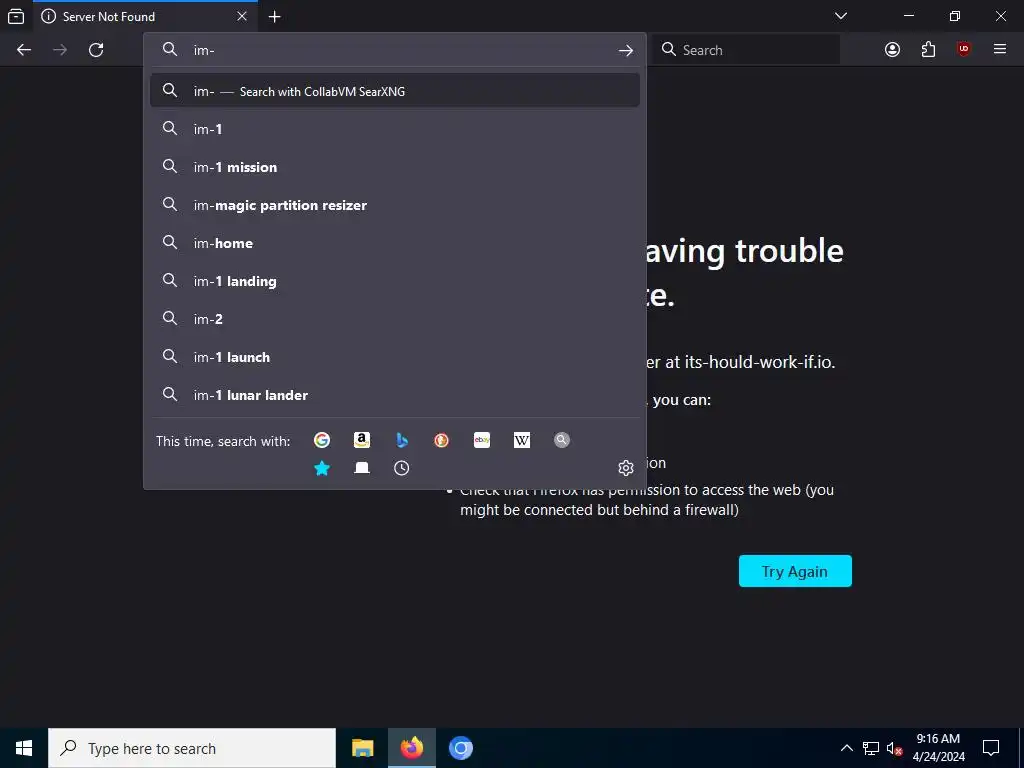Screen dimensions: 1024x768
Task: Select the Server Not Found tab
Action: [x=145, y=16]
